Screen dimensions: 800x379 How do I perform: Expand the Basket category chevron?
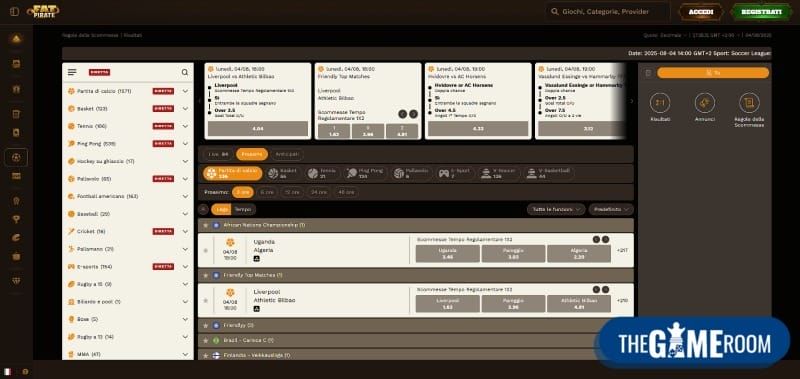pyautogui.click(x=185, y=109)
